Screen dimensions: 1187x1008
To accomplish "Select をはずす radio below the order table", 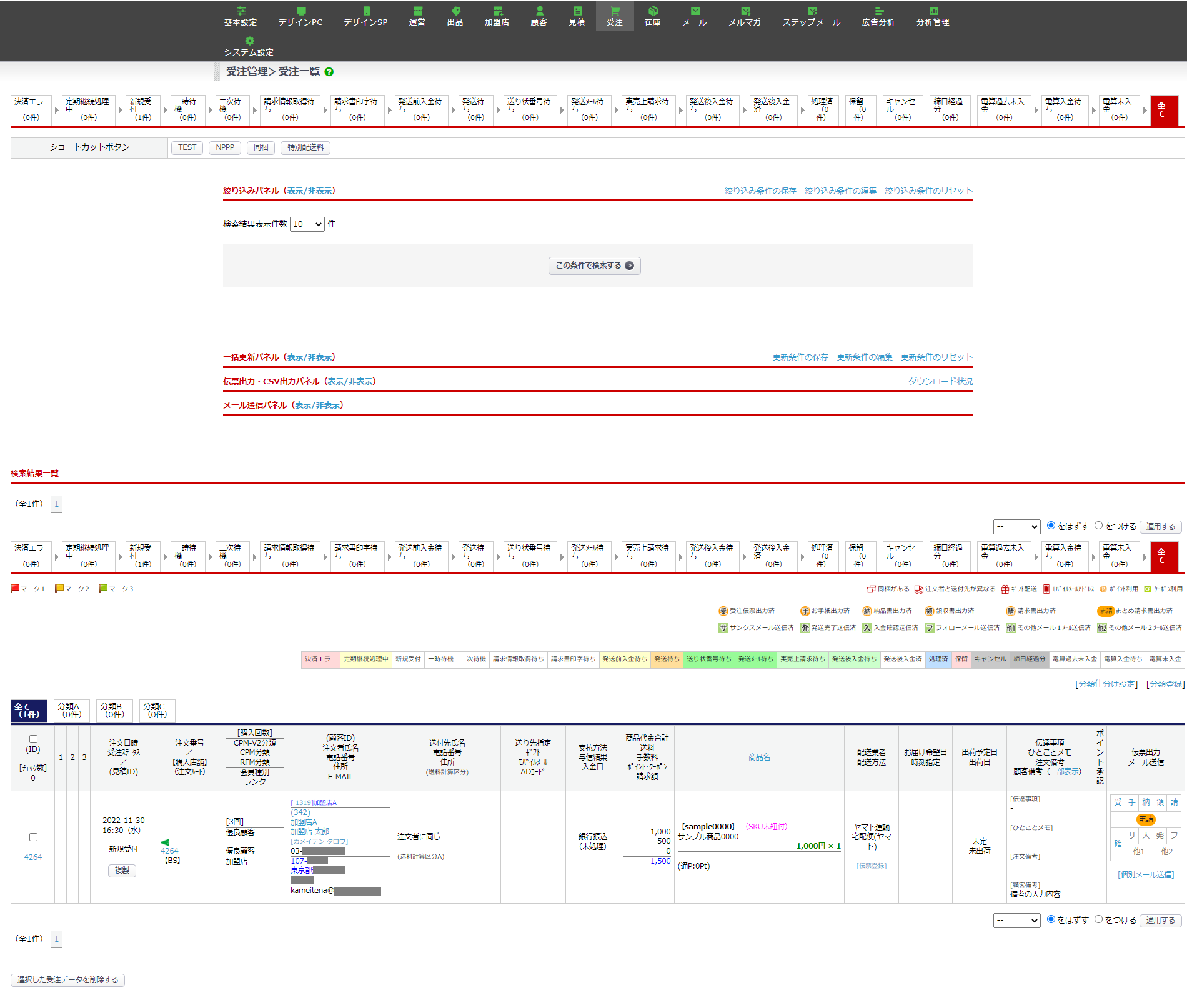I will pyautogui.click(x=1051, y=919).
